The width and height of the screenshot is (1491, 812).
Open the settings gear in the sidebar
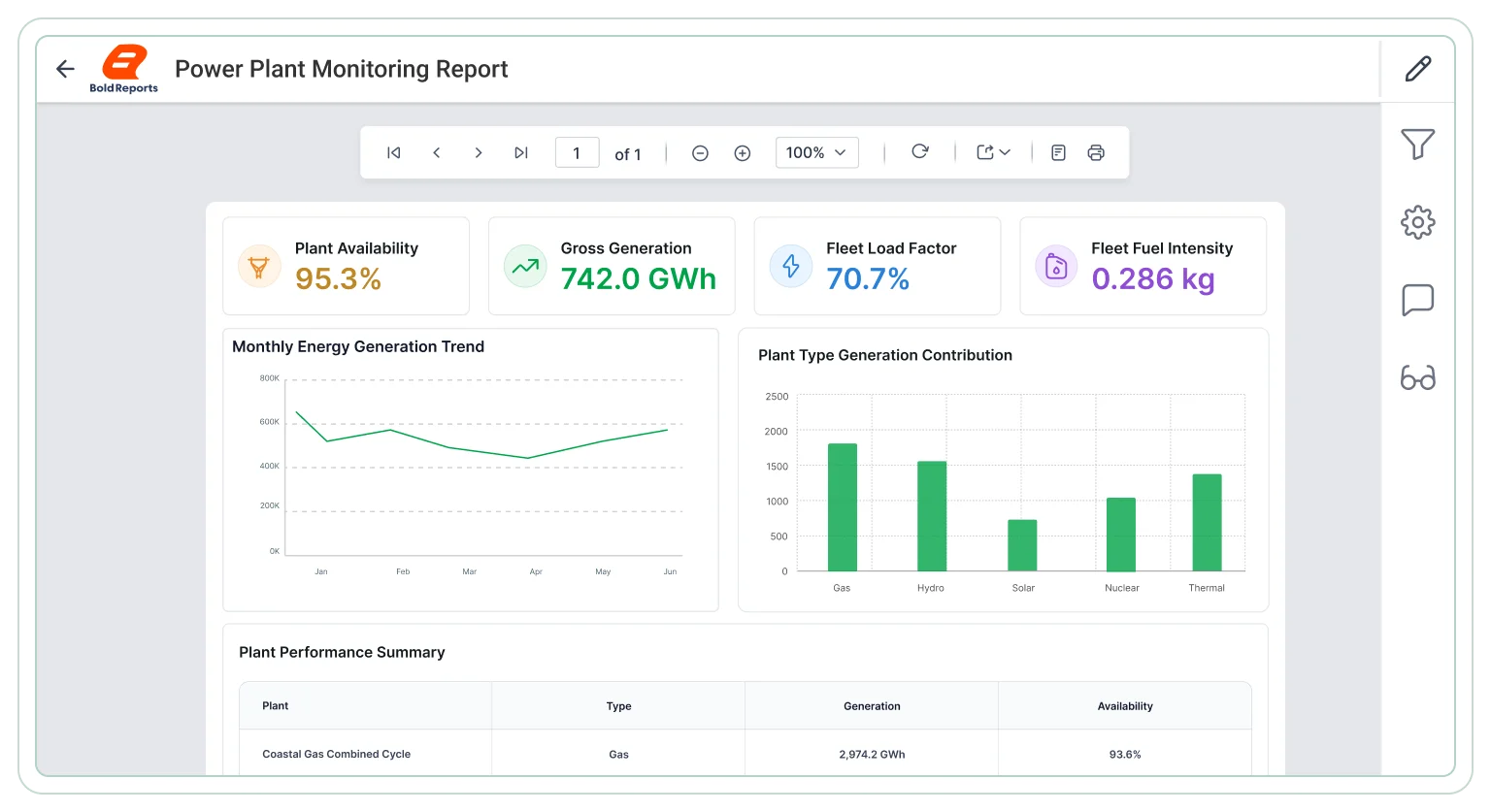[x=1418, y=222]
